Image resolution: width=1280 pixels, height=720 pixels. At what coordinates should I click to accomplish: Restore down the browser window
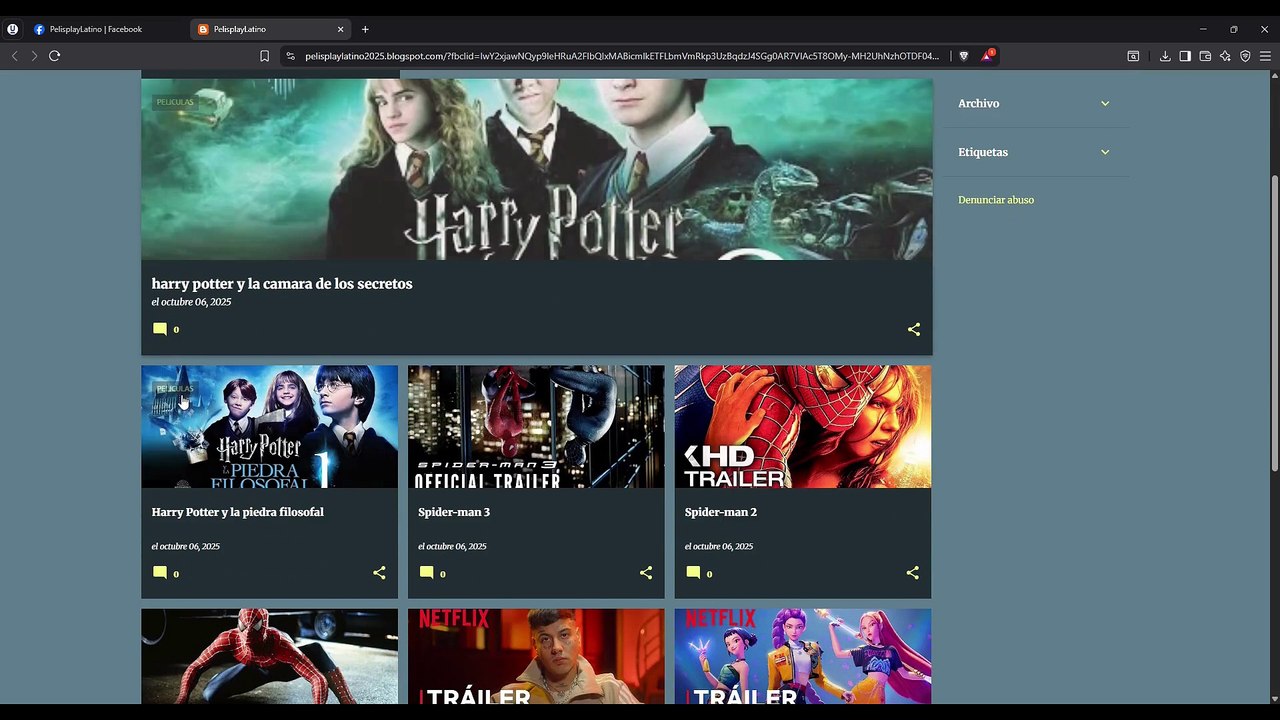1233,29
